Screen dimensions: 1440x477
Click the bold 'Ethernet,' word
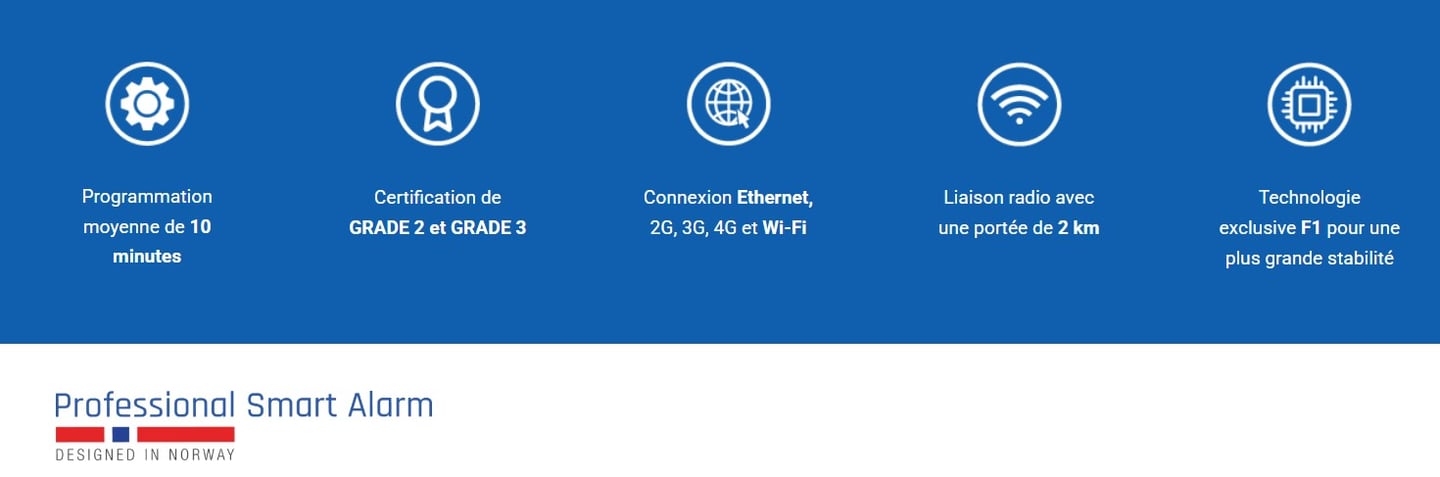point(775,197)
